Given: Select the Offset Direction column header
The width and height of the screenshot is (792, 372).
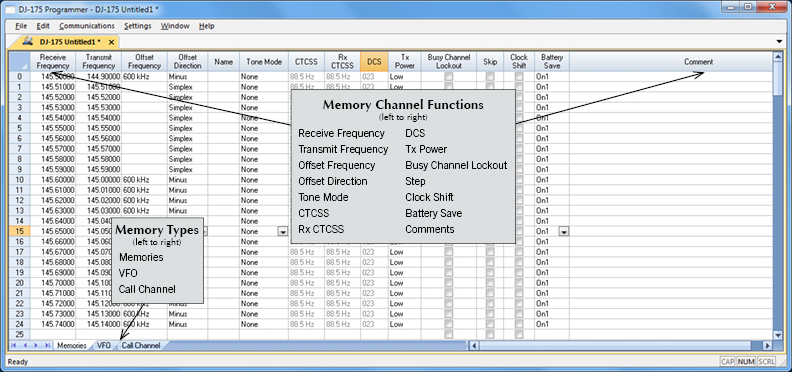Looking at the screenshot, I should click(187, 62).
